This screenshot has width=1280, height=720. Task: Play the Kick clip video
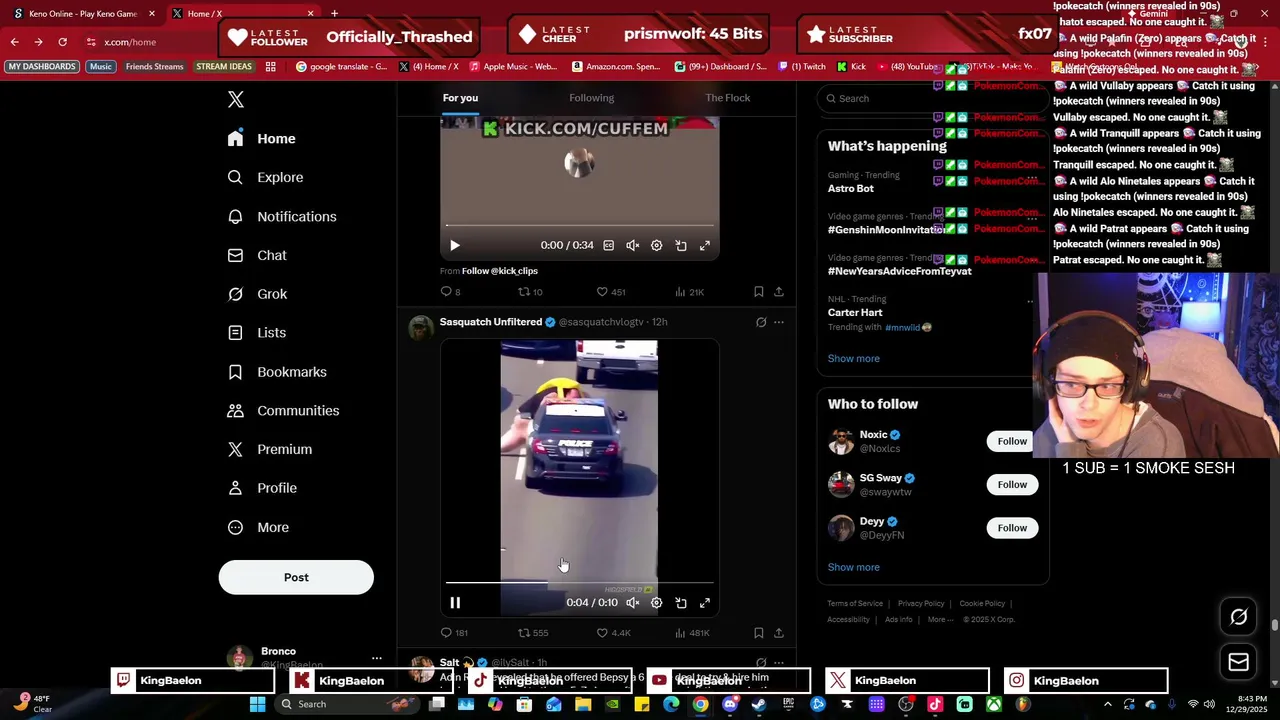[454, 245]
